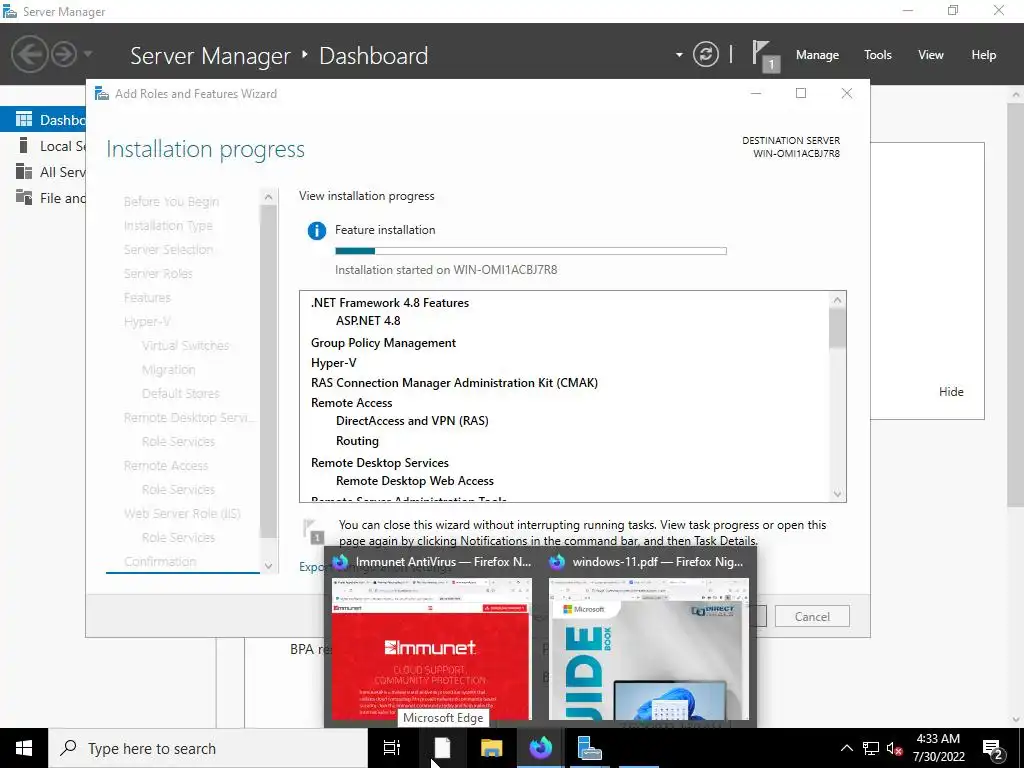Viewport: 1024px width, 768px height.
Task: Open Task View on the taskbar
Action: [x=392, y=748]
